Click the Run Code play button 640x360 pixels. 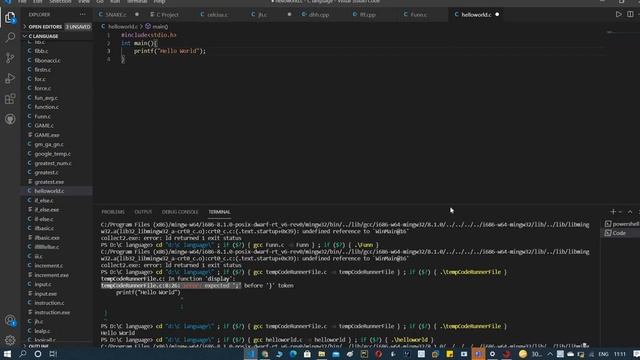618,14
